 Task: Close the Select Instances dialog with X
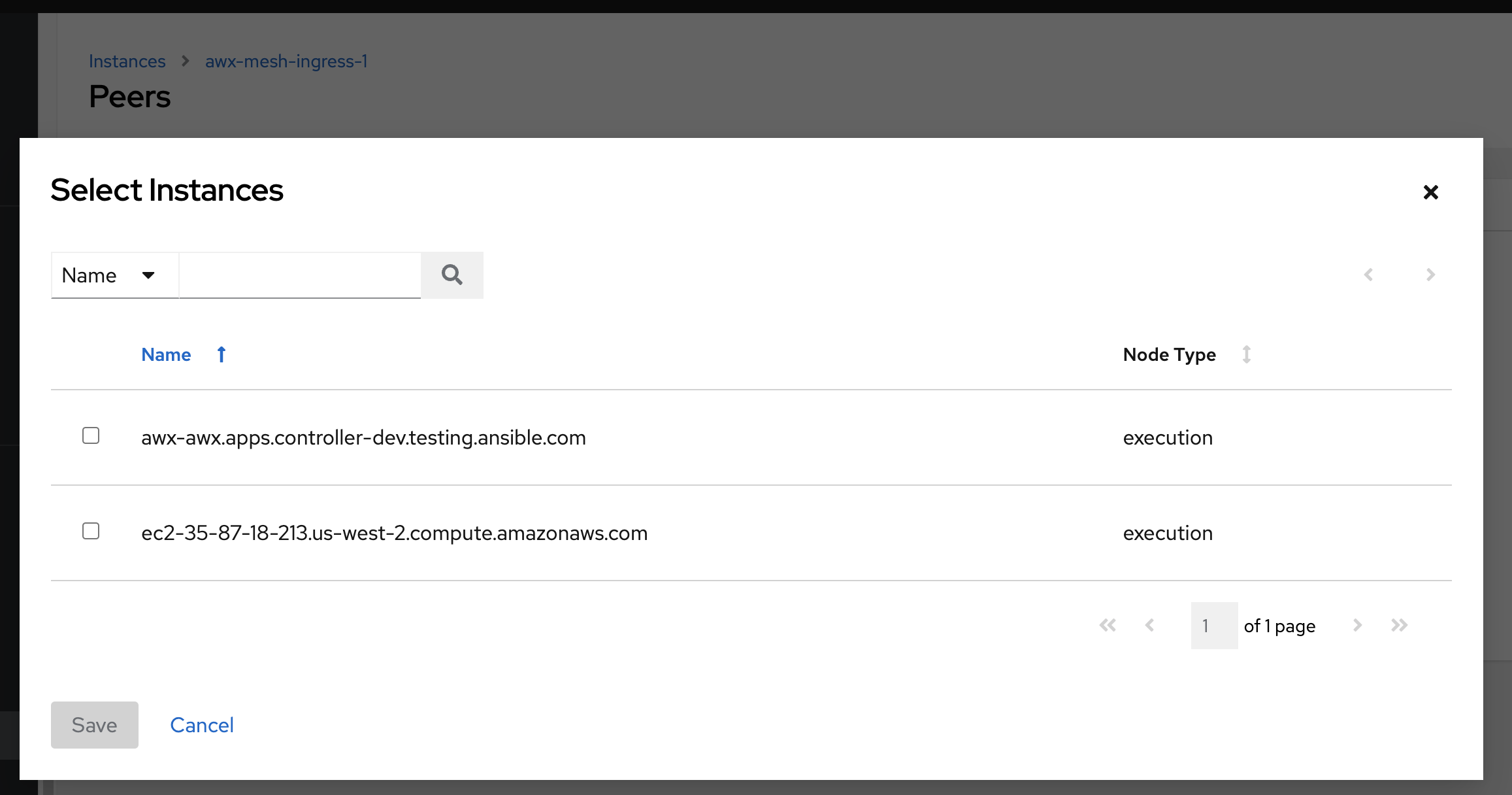point(1430,192)
